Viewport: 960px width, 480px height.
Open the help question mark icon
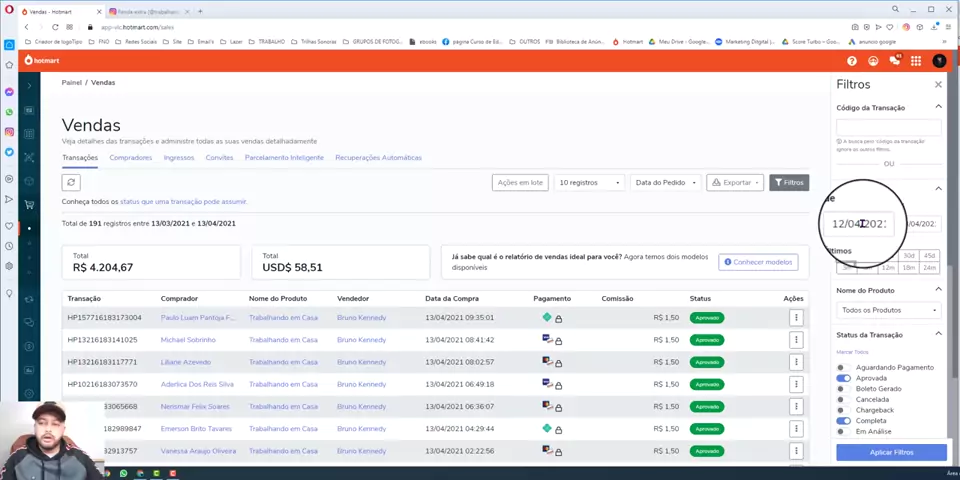852,61
